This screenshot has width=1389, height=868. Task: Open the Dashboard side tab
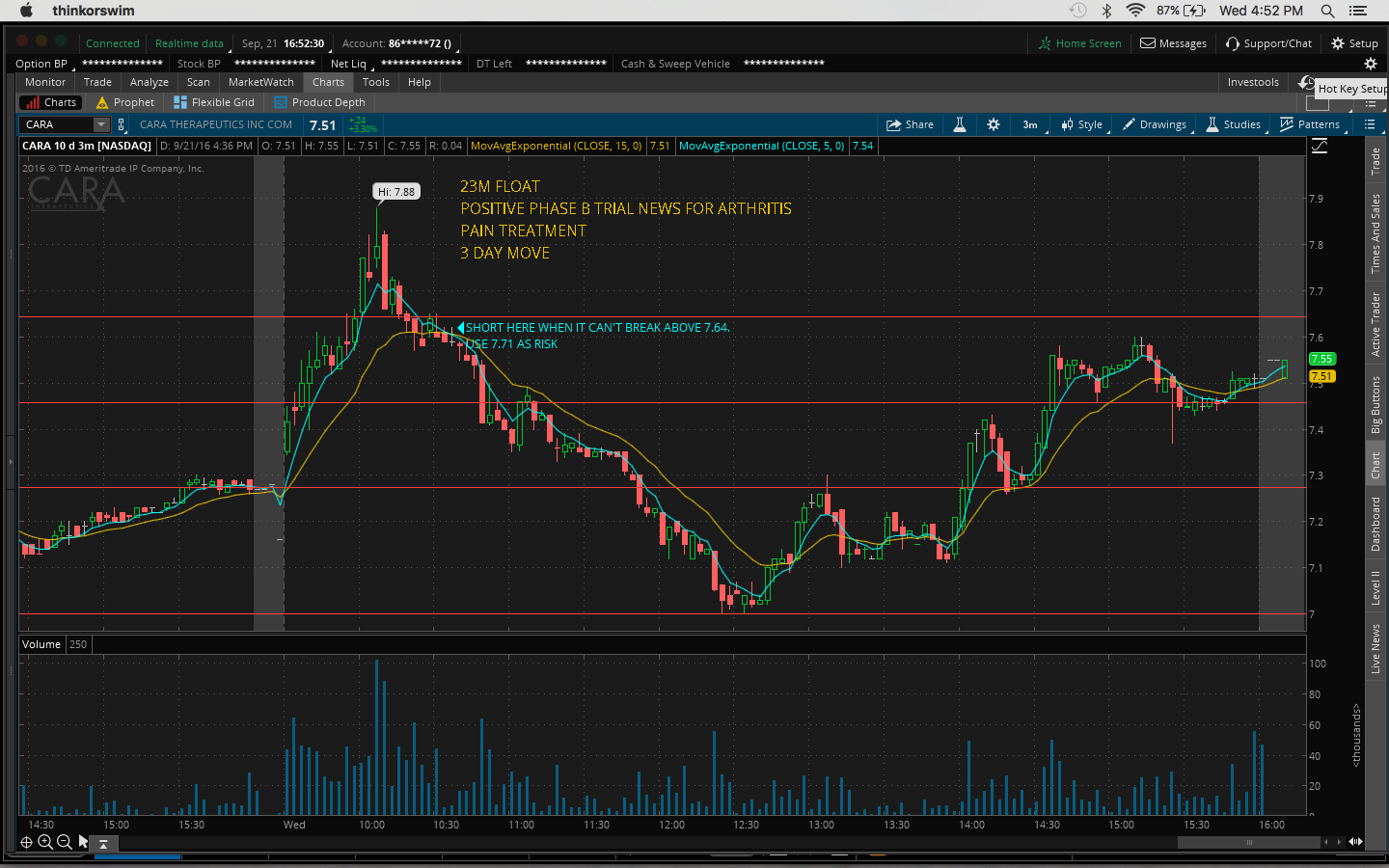pyautogui.click(x=1375, y=524)
